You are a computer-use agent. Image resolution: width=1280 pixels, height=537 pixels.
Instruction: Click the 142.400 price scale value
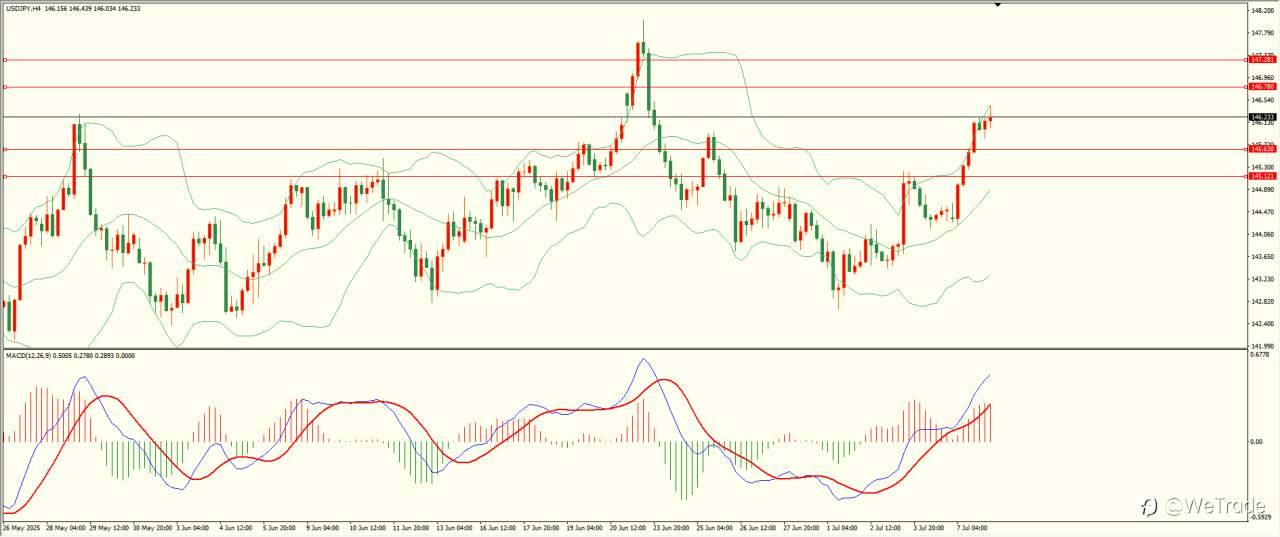pos(1261,324)
